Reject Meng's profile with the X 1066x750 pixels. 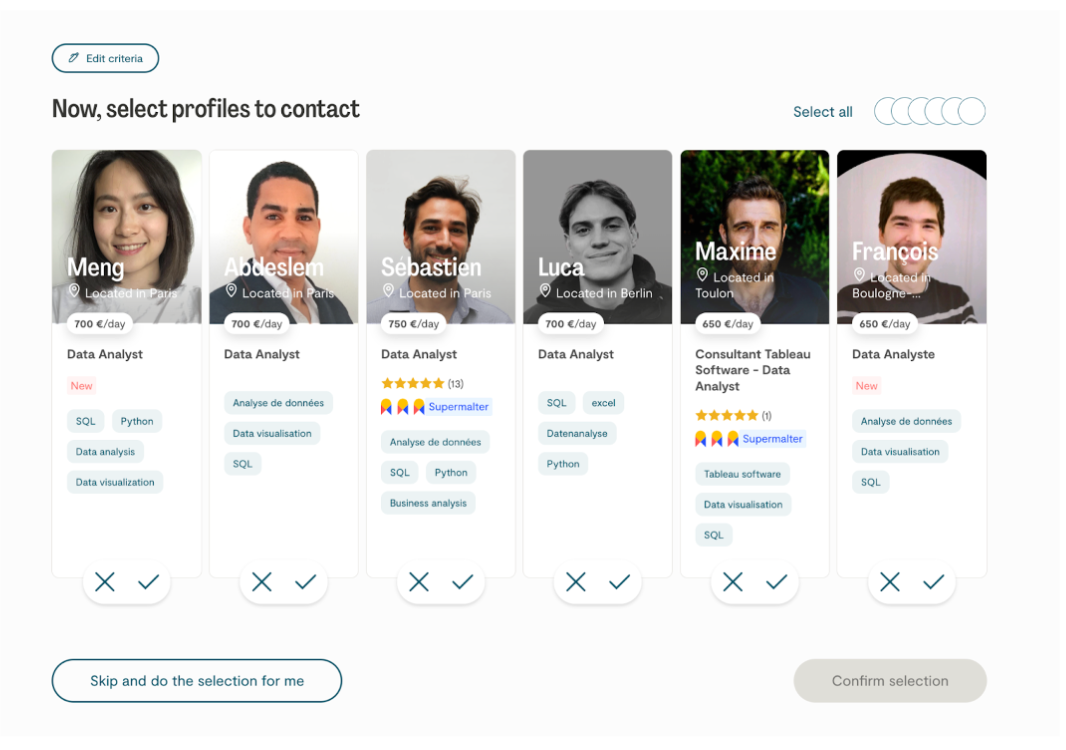pyautogui.click(x=105, y=582)
